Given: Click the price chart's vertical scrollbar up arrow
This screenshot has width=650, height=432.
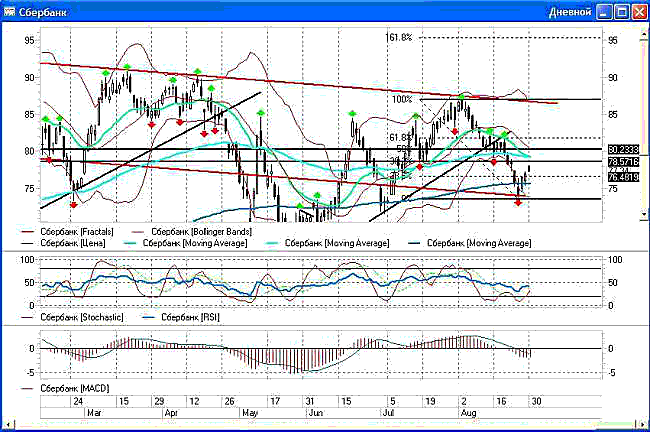Looking at the screenshot, I should (644, 35).
